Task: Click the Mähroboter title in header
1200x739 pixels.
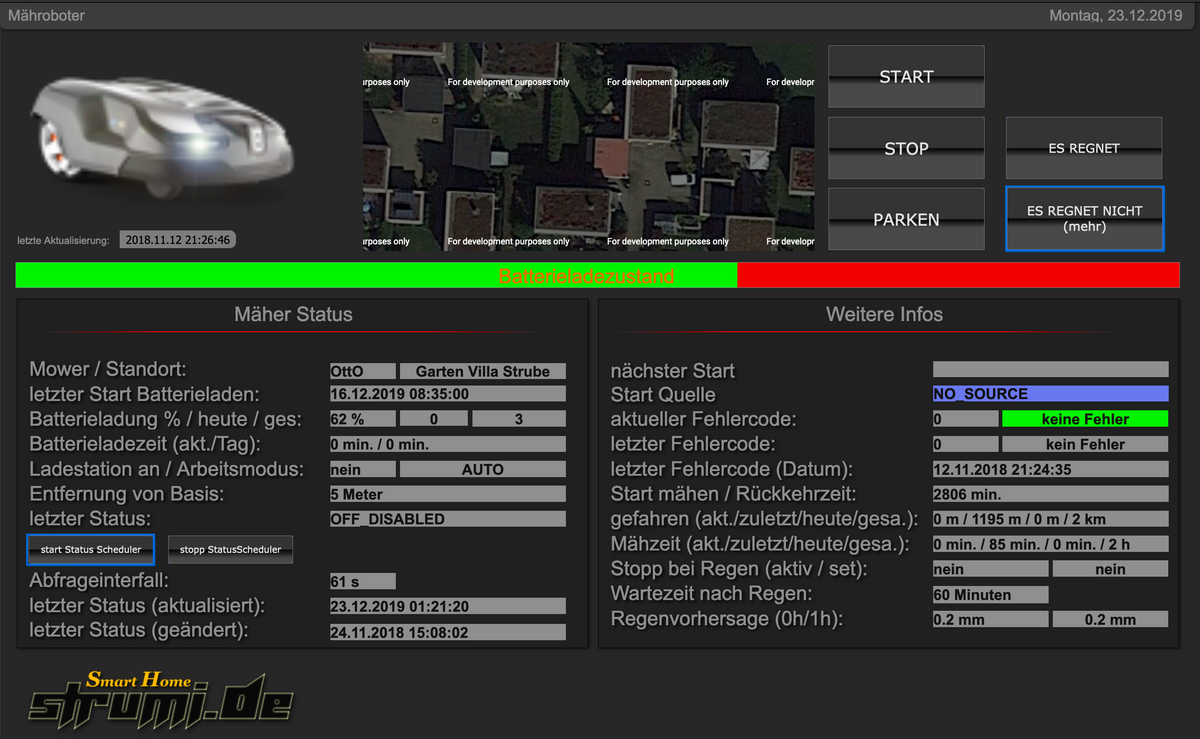Action: tap(46, 16)
